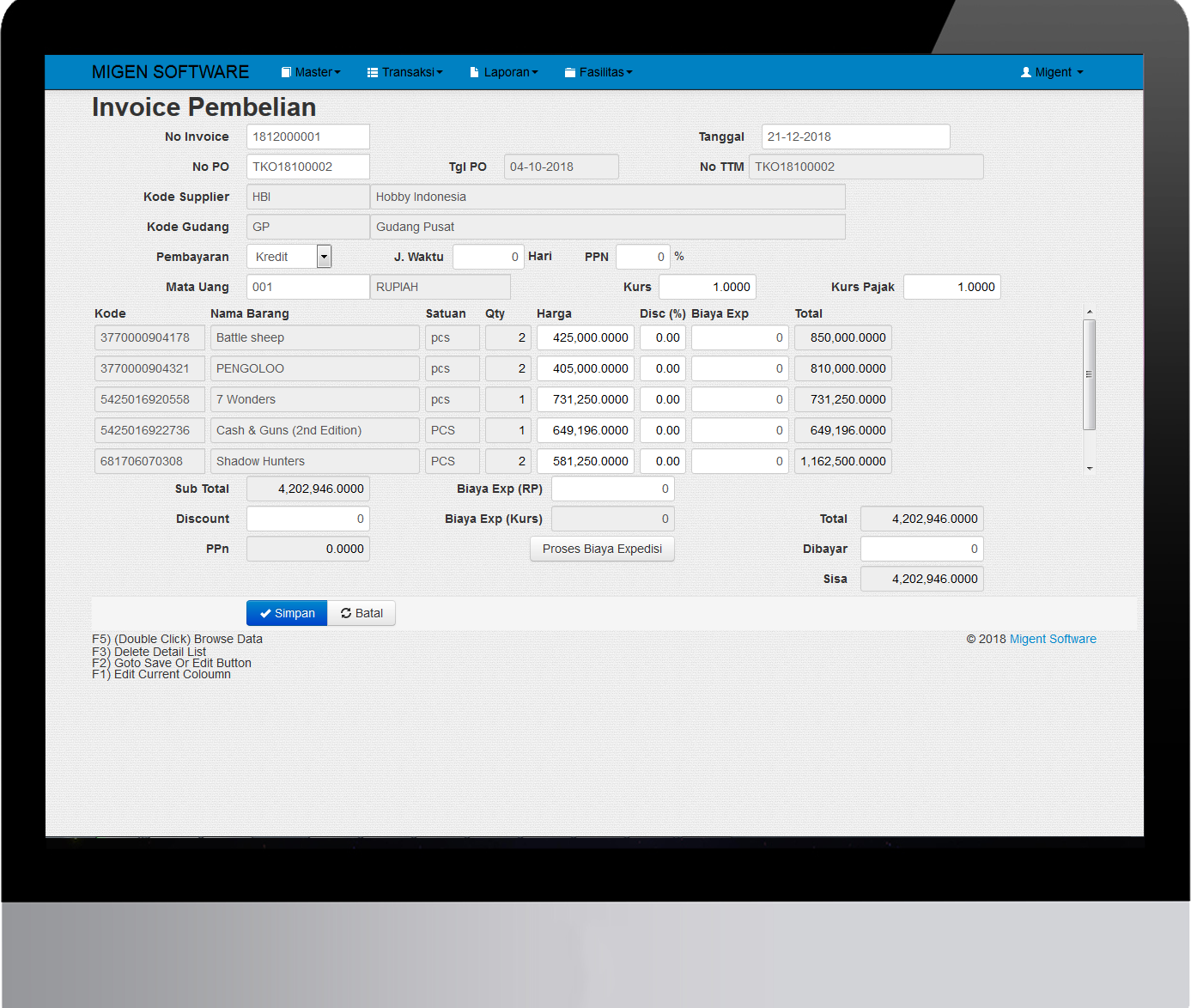Click the Kurs input field
The height and width of the screenshot is (1008, 1191).
[708, 287]
